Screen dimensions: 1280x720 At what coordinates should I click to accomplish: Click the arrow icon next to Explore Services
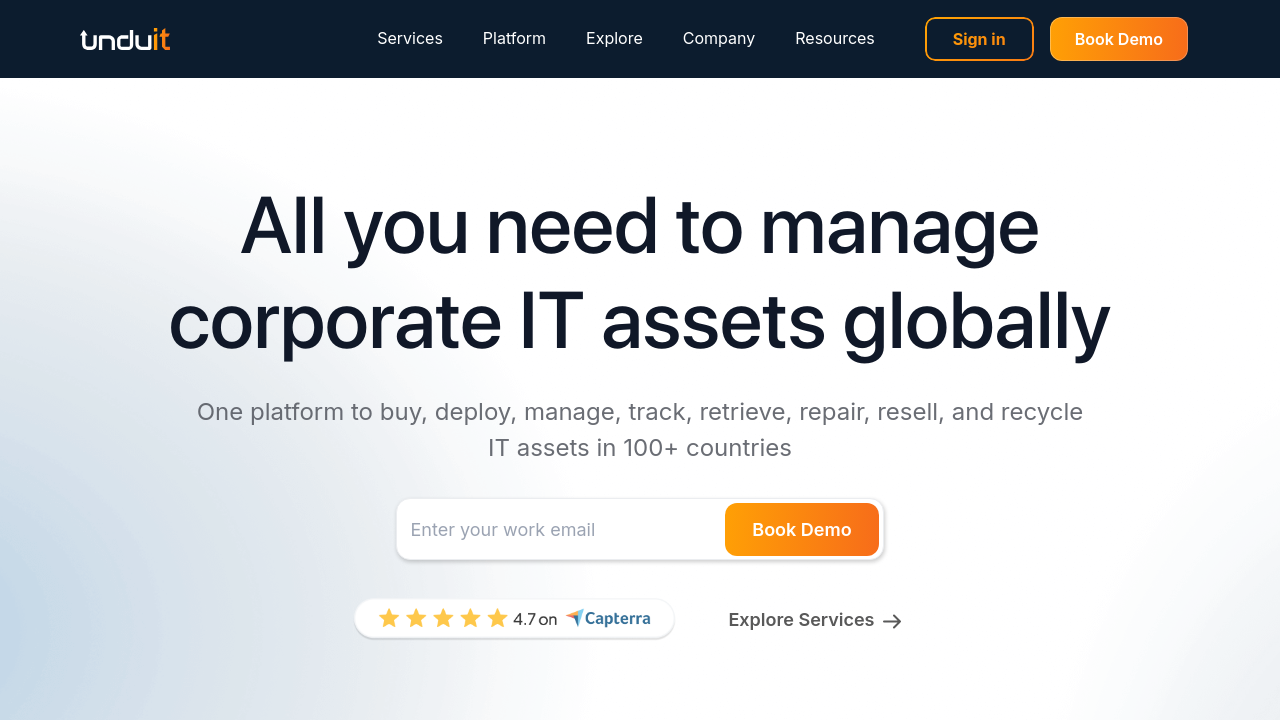click(893, 621)
